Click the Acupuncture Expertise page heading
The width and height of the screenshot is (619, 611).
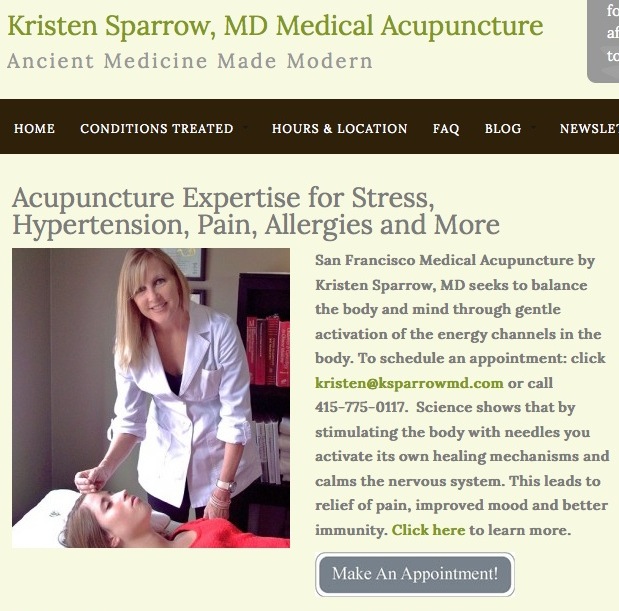pyautogui.click(x=256, y=211)
